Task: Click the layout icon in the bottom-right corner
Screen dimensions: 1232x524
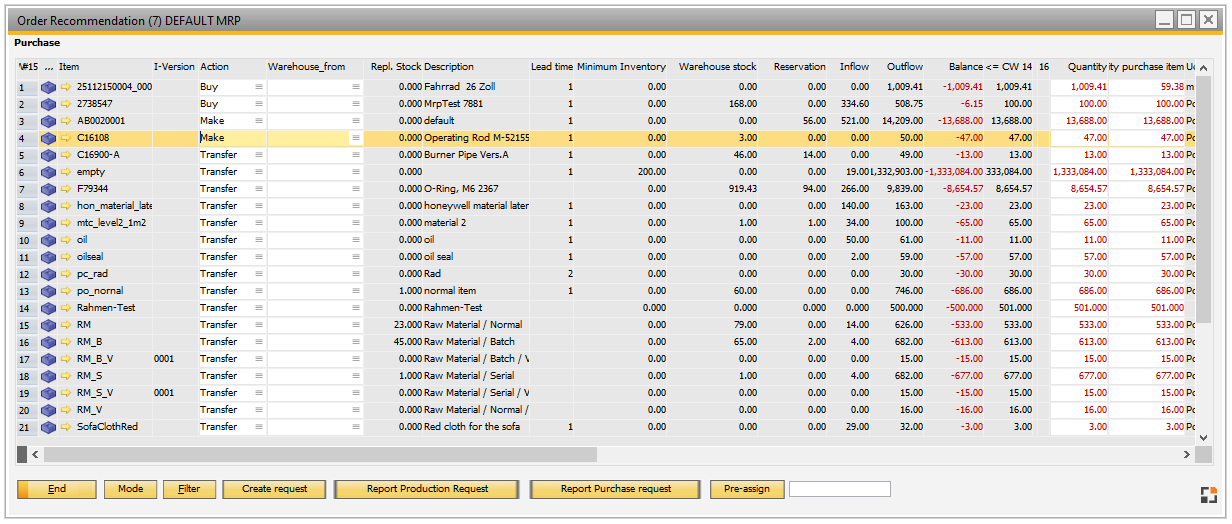Action: [x=1208, y=494]
